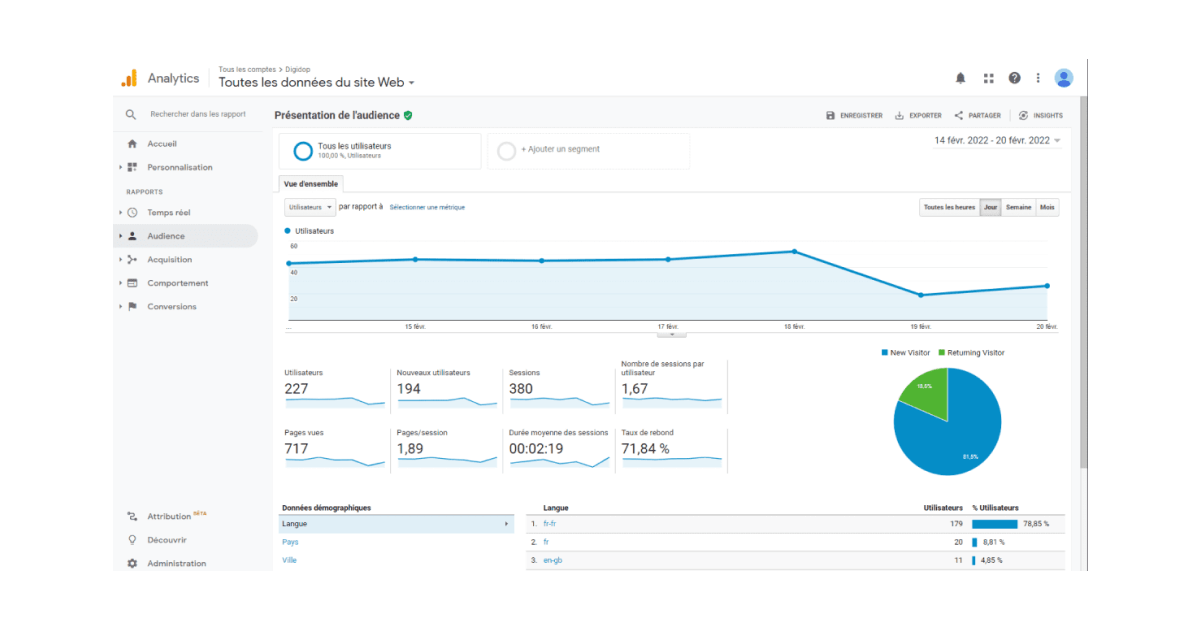The image size is (1200, 630).
Task: Open the Utilisateurs metric dropdown
Action: tap(309, 208)
